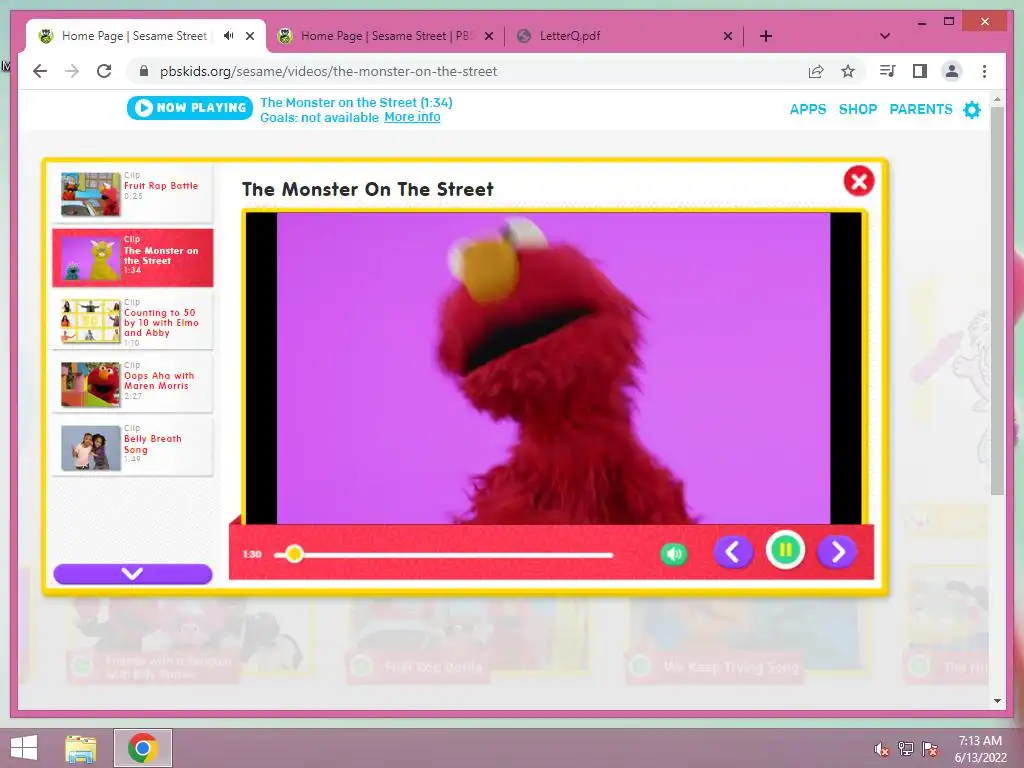The width and height of the screenshot is (1024, 768).
Task: Toggle the browser side panel
Action: click(920, 71)
